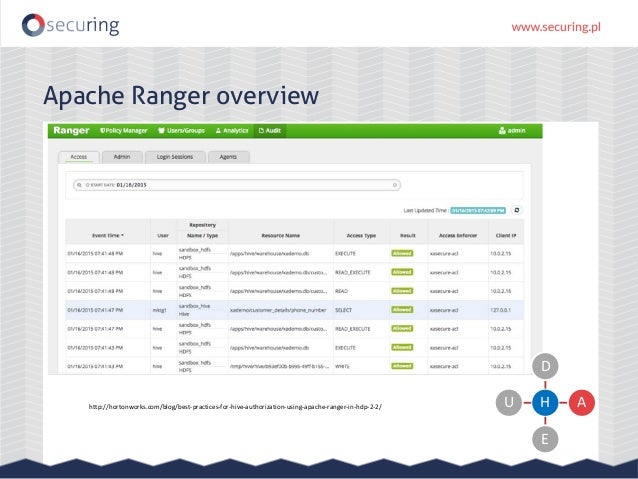Click the xademo/customer_details/phone_number resource
The image size is (638, 479).
point(278,310)
